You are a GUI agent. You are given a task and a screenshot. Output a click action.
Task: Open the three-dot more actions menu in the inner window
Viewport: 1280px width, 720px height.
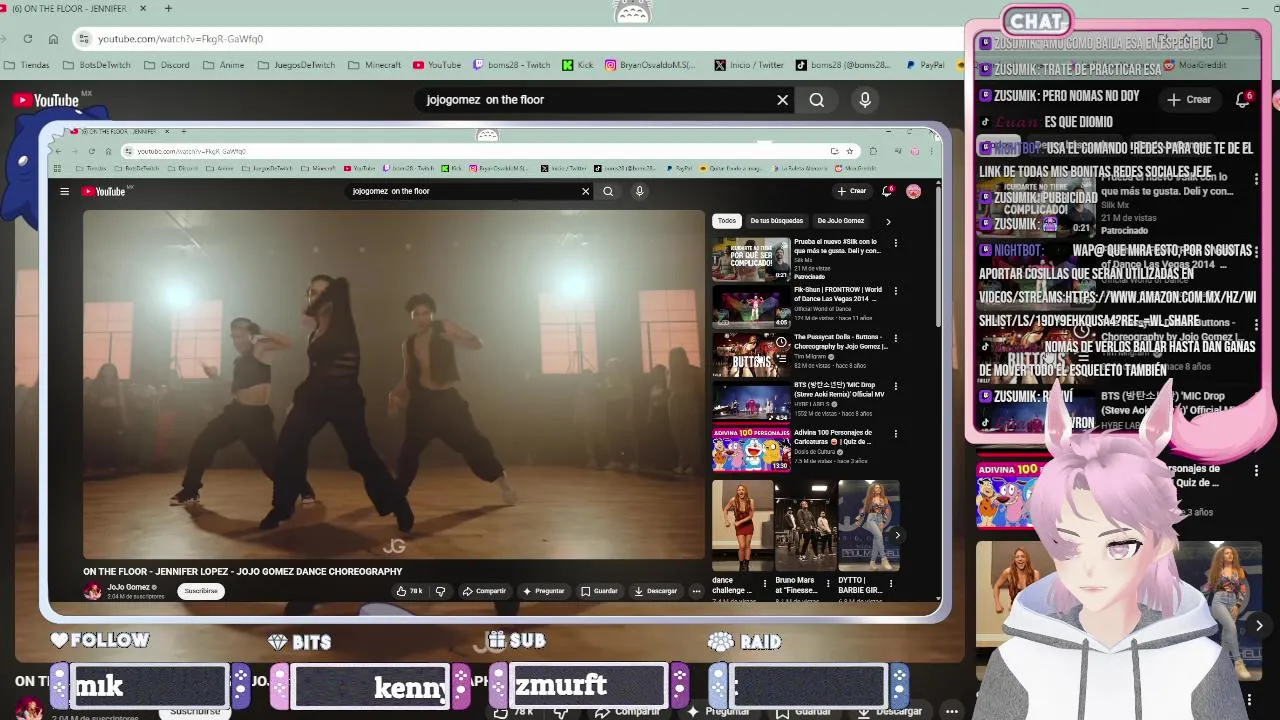[696, 591]
